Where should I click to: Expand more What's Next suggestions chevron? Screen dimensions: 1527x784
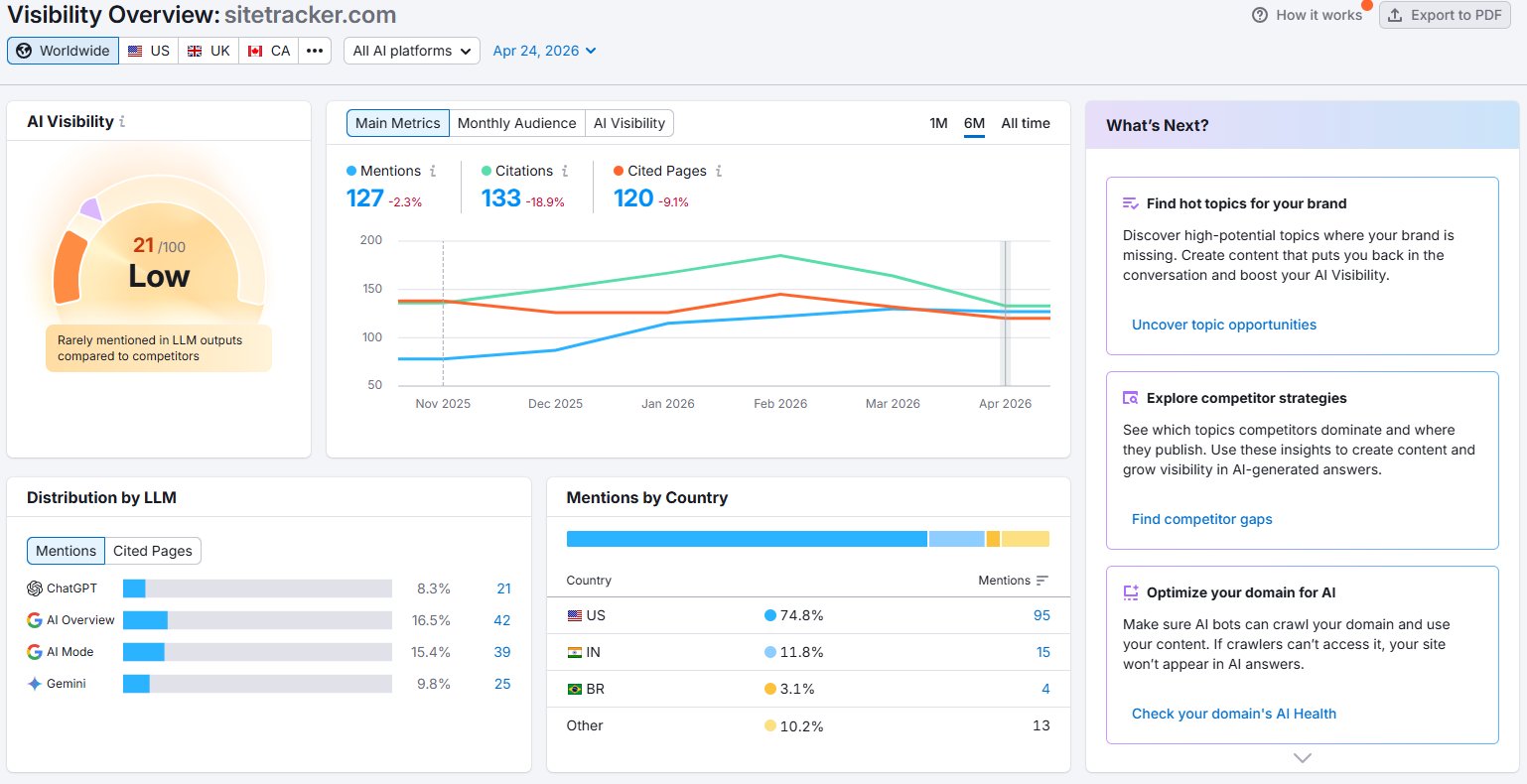(x=1303, y=758)
